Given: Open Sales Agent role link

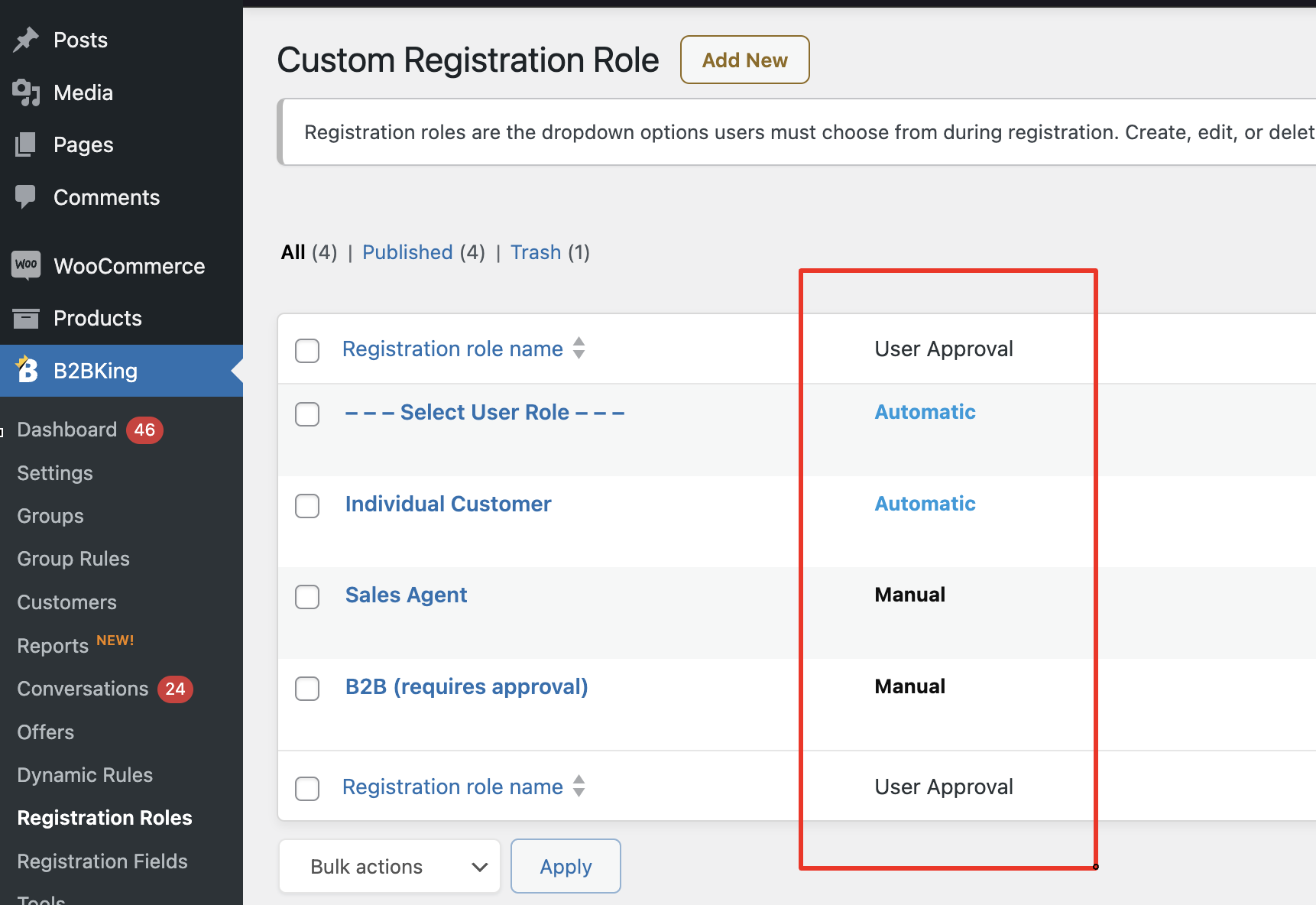Looking at the screenshot, I should pos(406,595).
